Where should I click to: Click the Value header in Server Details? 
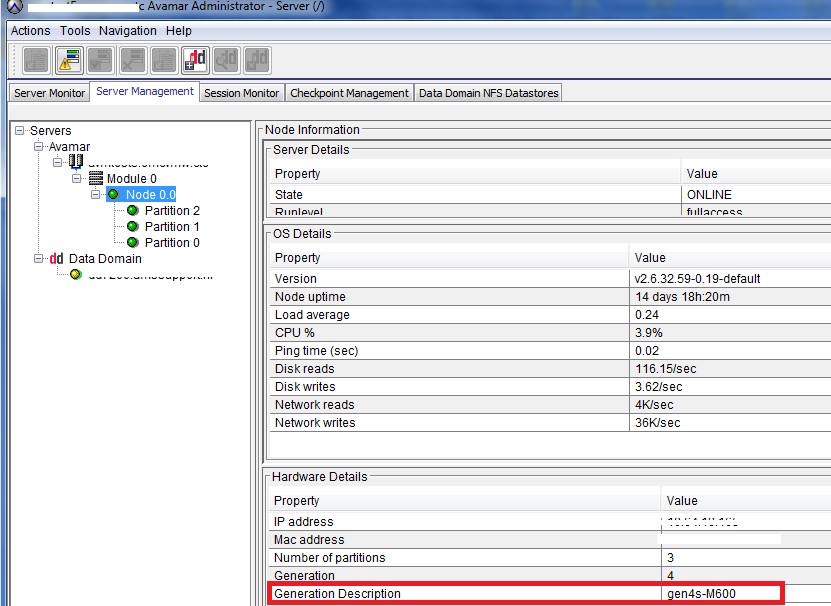tap(702, 174)
